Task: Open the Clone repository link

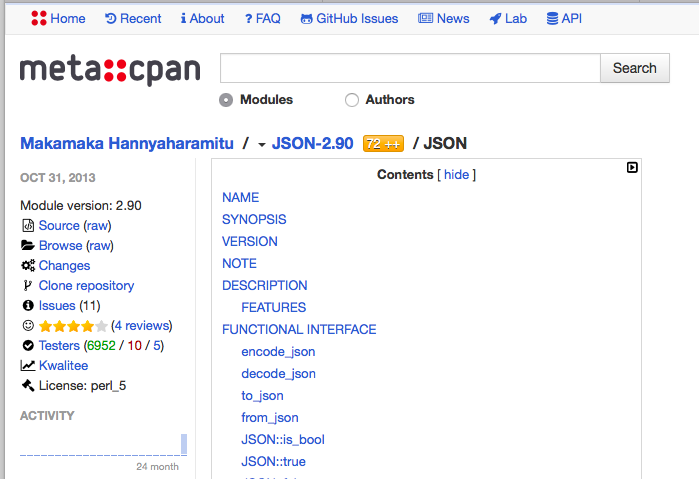Action: (86, 285)
